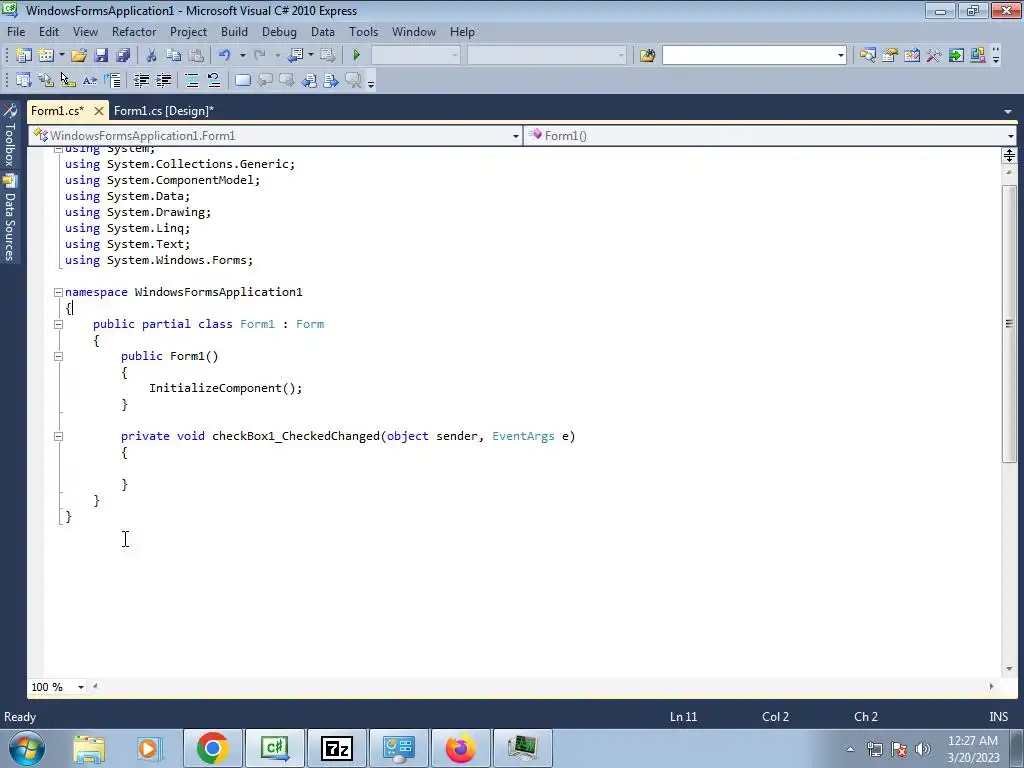
Task: Click the Open File folder icon
Action: (x=79, y=56)
